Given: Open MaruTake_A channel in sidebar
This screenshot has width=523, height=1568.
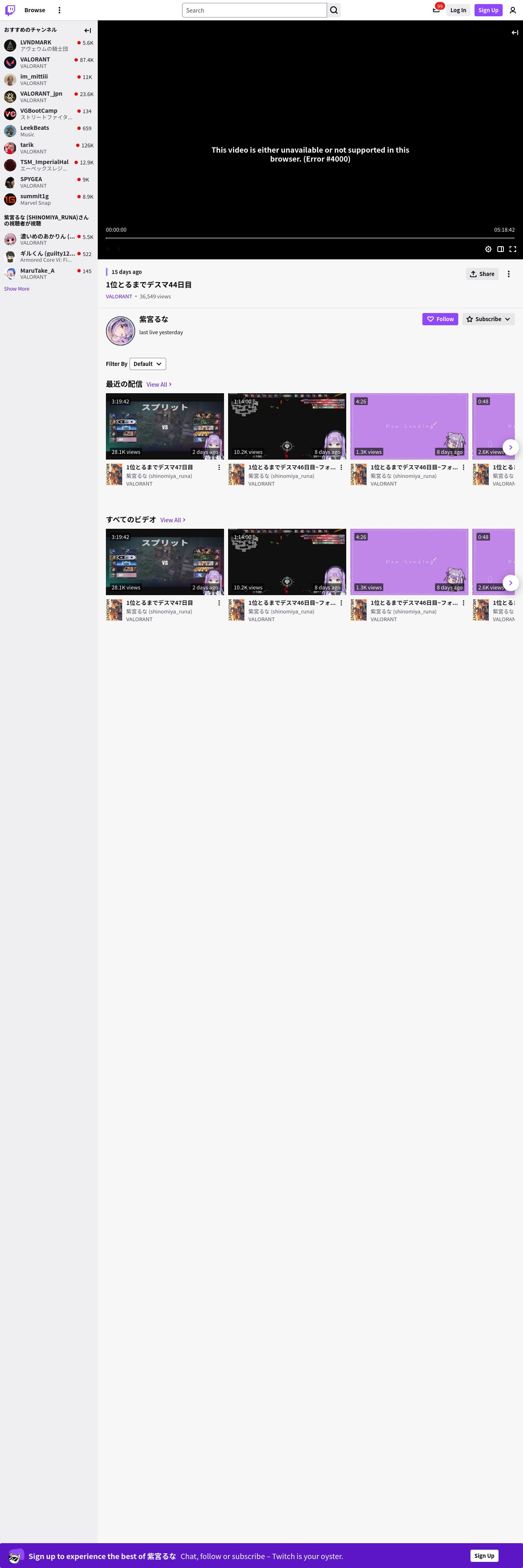Looking at the screenshot, I should pyautogui.click(x=49, y=273).
